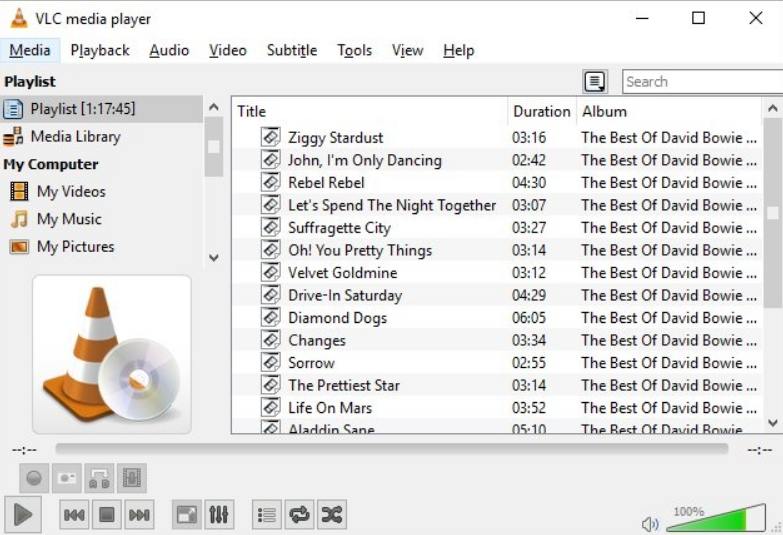Click the sidebar scrollbar thumb
The width and height of the screenshot is (783, 535).
(214, 147)
